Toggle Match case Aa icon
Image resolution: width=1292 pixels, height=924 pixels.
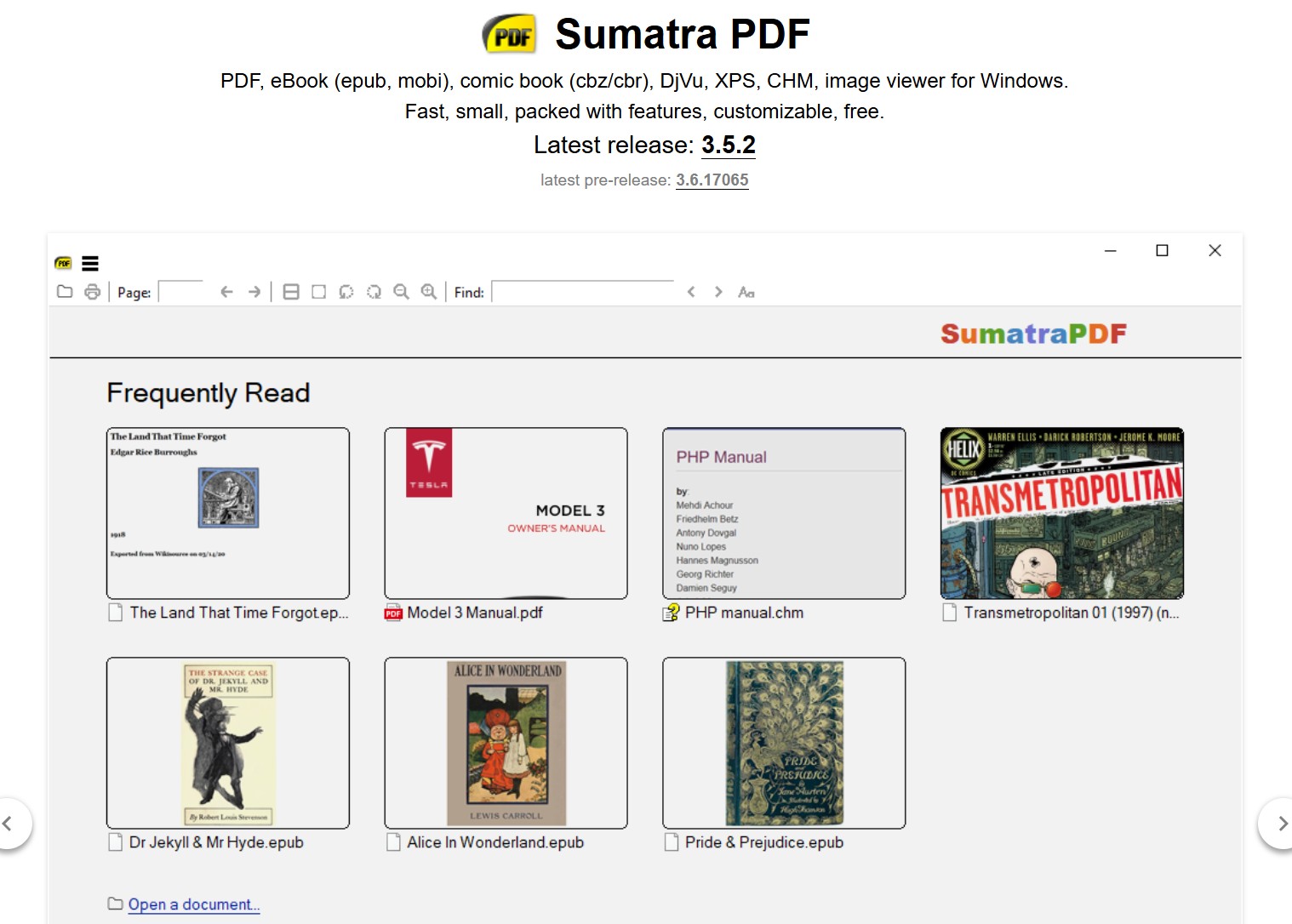point(746,292)
